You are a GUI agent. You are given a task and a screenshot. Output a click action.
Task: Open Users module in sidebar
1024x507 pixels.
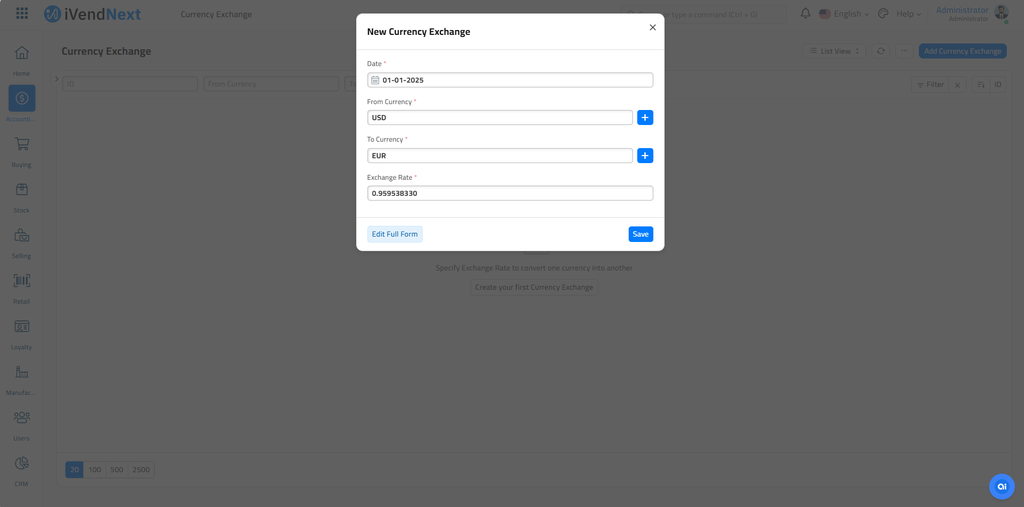tap(22, 426)
